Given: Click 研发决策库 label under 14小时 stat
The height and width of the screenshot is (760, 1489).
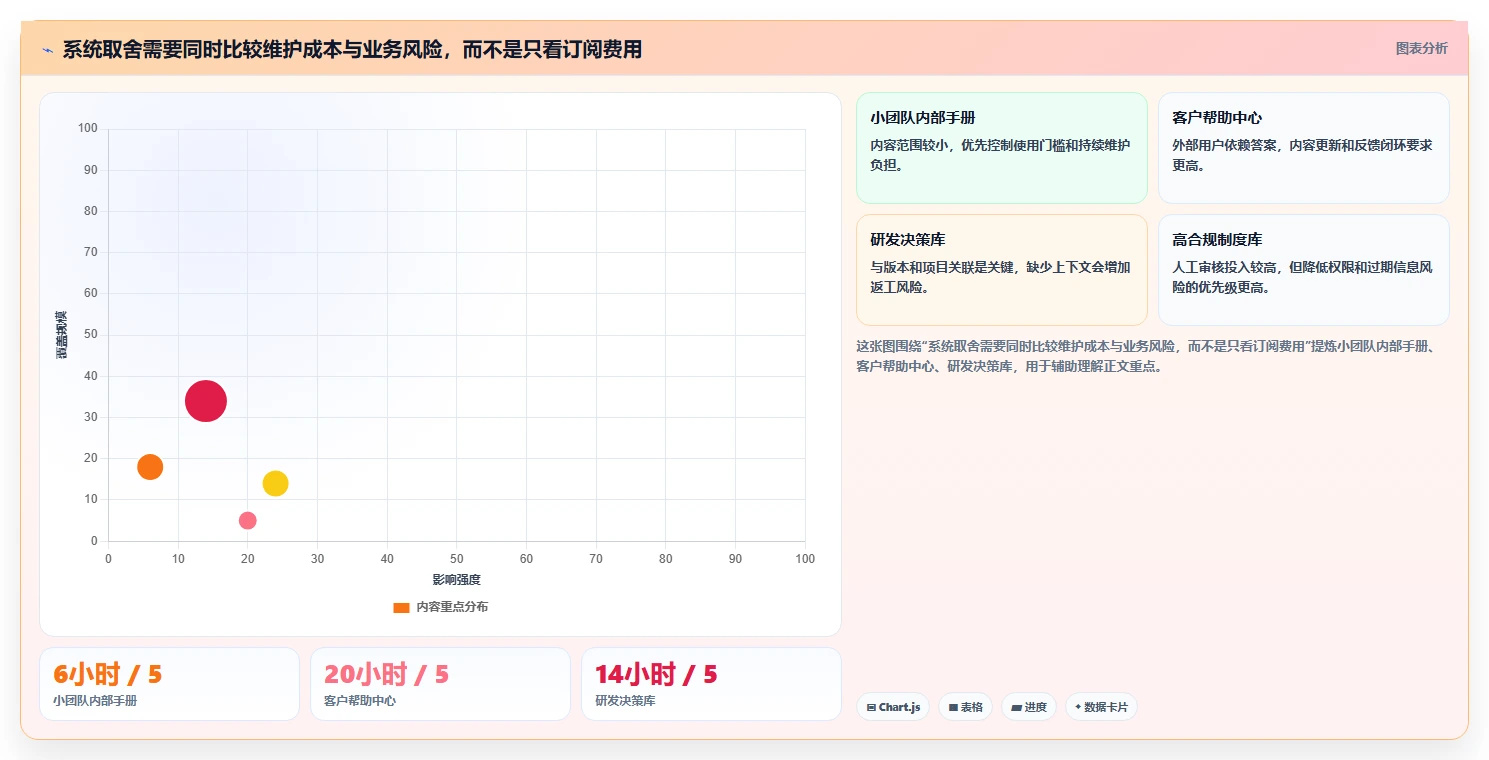Looking at the screenshot, I should (x=625, y=701).
